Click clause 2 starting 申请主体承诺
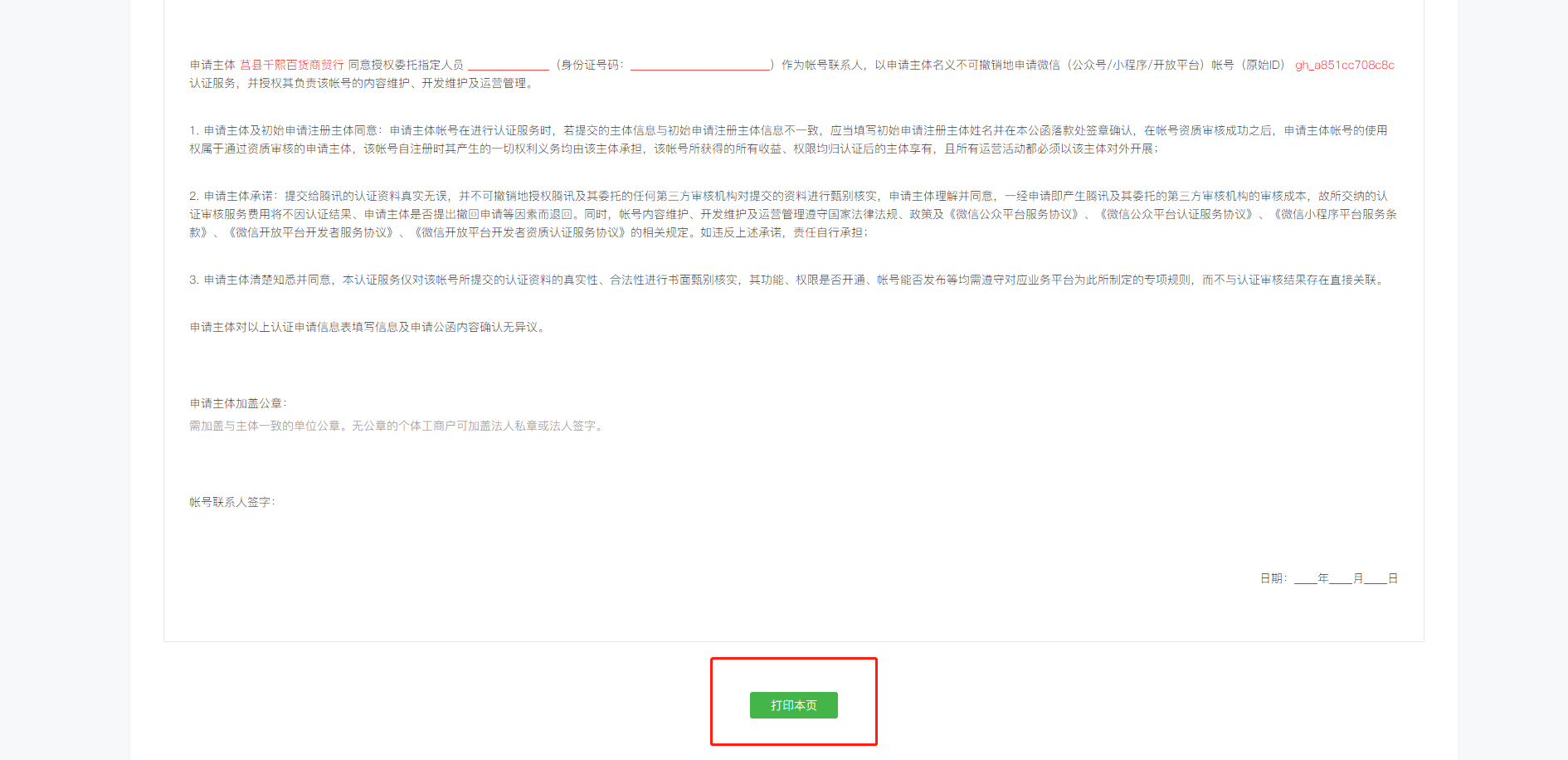The width and height of the screenshot is (1568, 760). [793, 214]
